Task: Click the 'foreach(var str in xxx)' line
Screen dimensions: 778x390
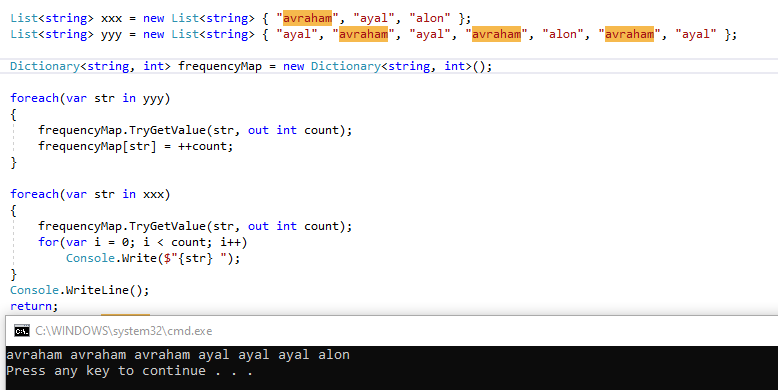Action: 90,194
